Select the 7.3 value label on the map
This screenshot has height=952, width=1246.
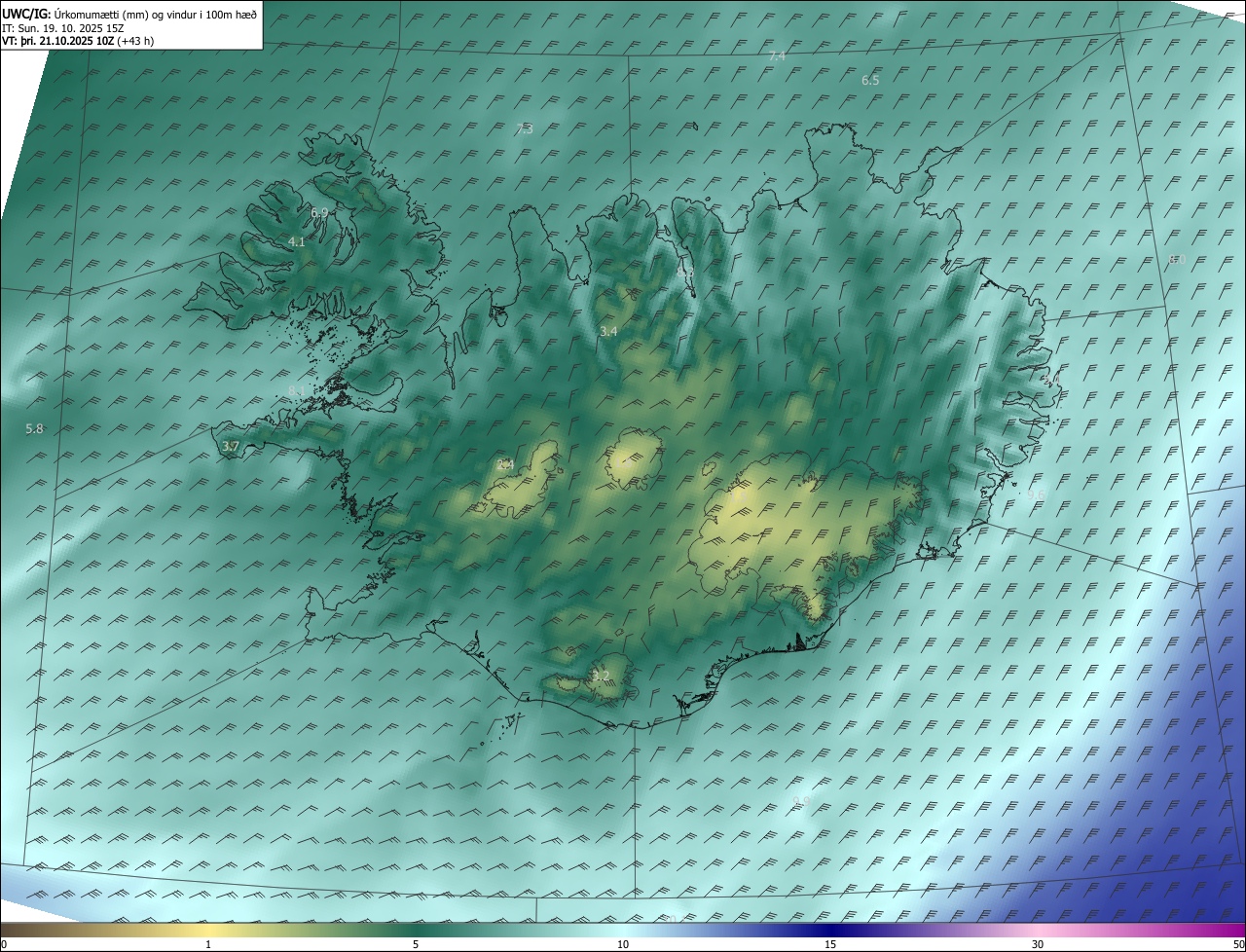tap(524, 128)
